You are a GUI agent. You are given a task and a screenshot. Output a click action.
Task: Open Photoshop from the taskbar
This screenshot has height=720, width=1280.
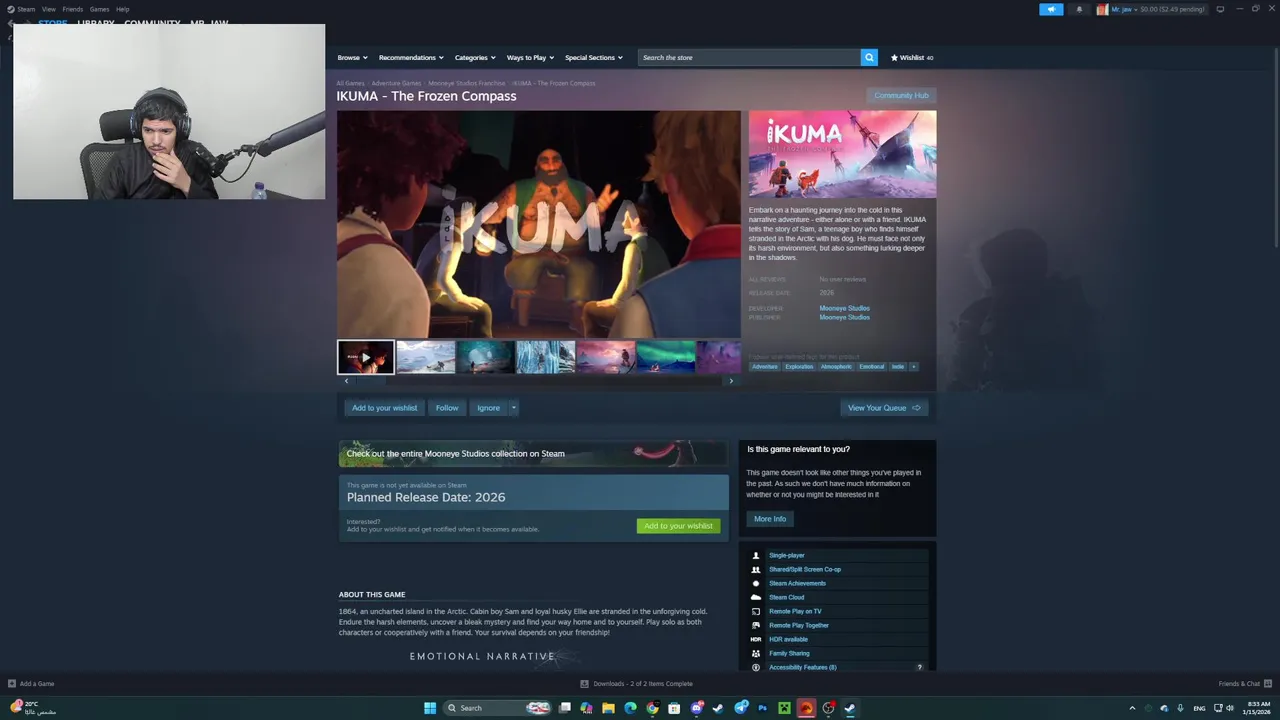click(x=763, y=708)
